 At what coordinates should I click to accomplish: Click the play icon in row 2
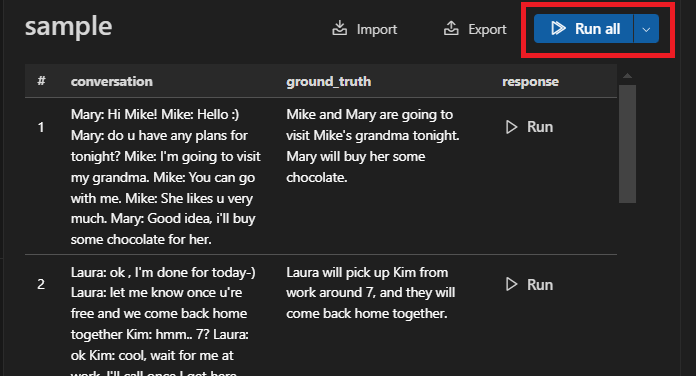pos(511,284)
